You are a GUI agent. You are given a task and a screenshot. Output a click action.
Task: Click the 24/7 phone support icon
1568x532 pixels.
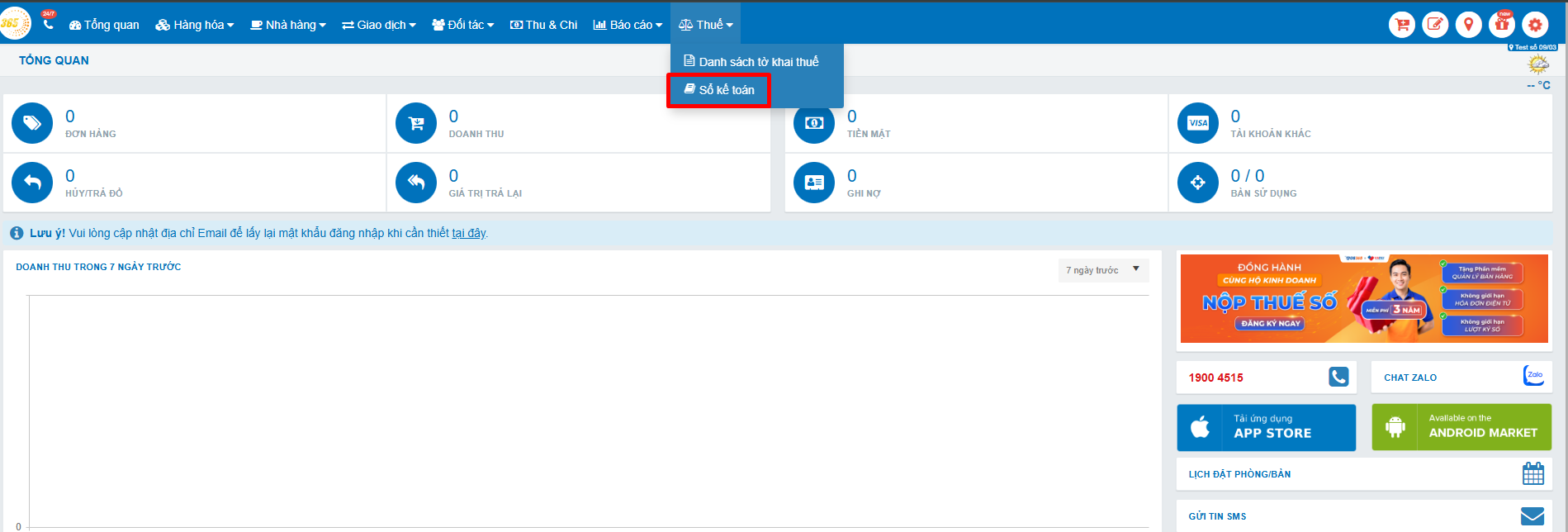(49, 24)
